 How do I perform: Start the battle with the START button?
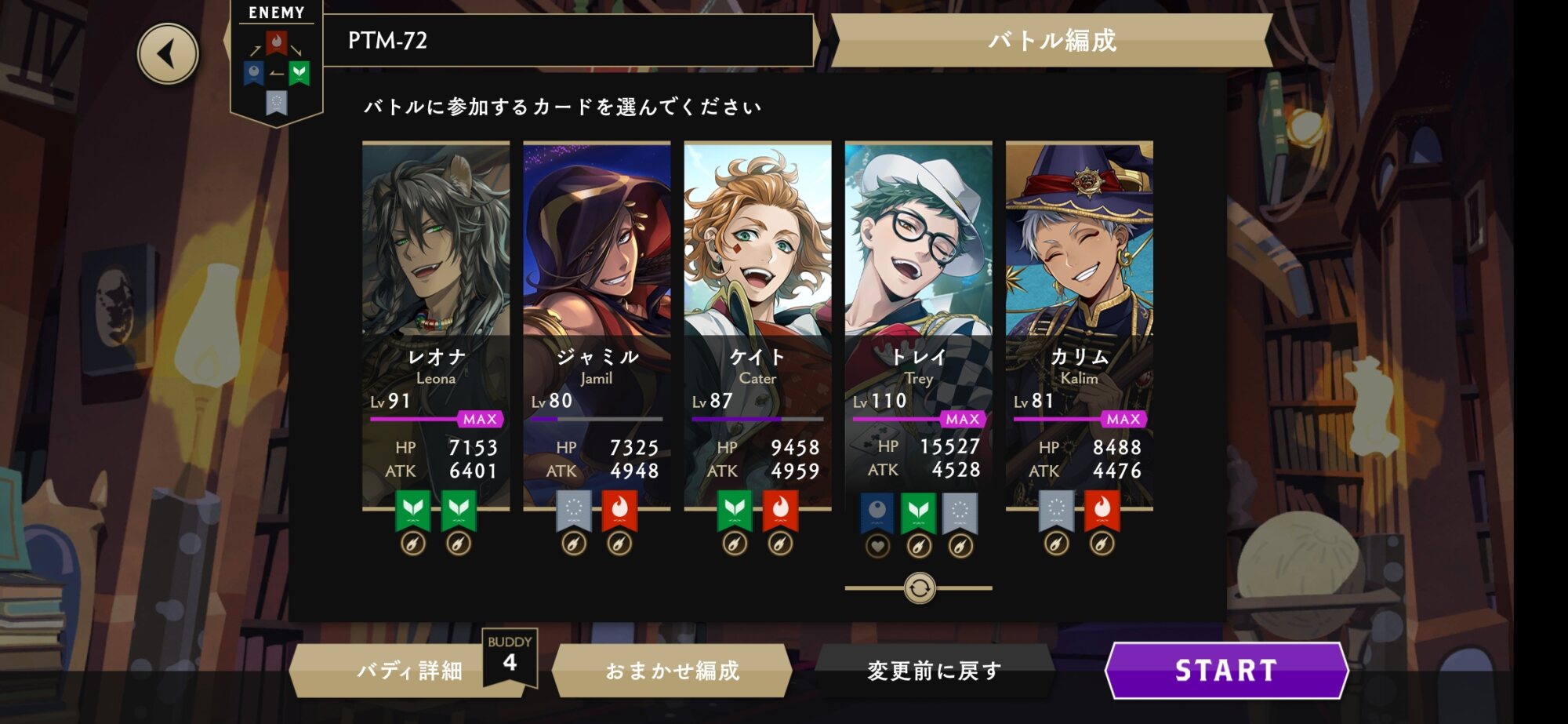point(1226,671)
